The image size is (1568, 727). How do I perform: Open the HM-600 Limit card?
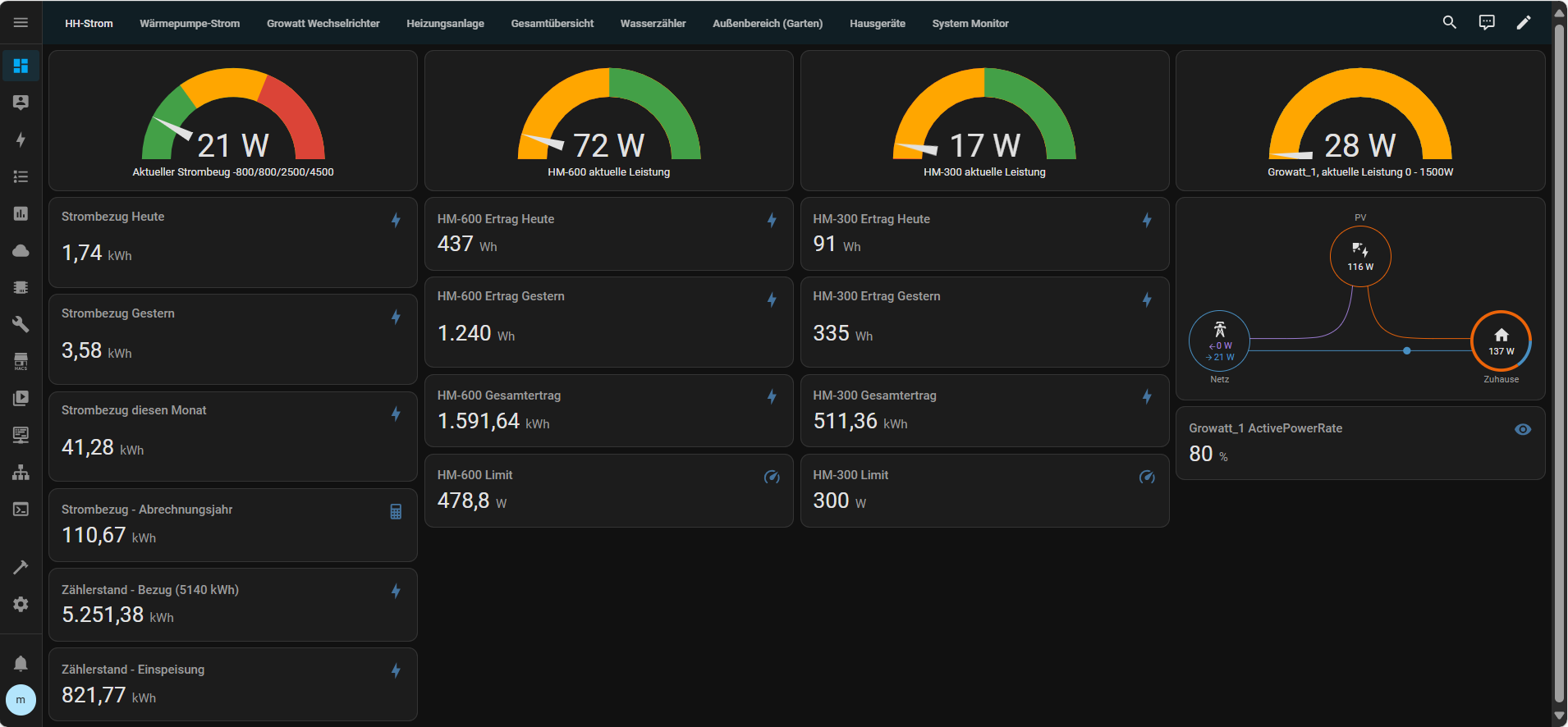pyautogui.click(x=608, y=490)
